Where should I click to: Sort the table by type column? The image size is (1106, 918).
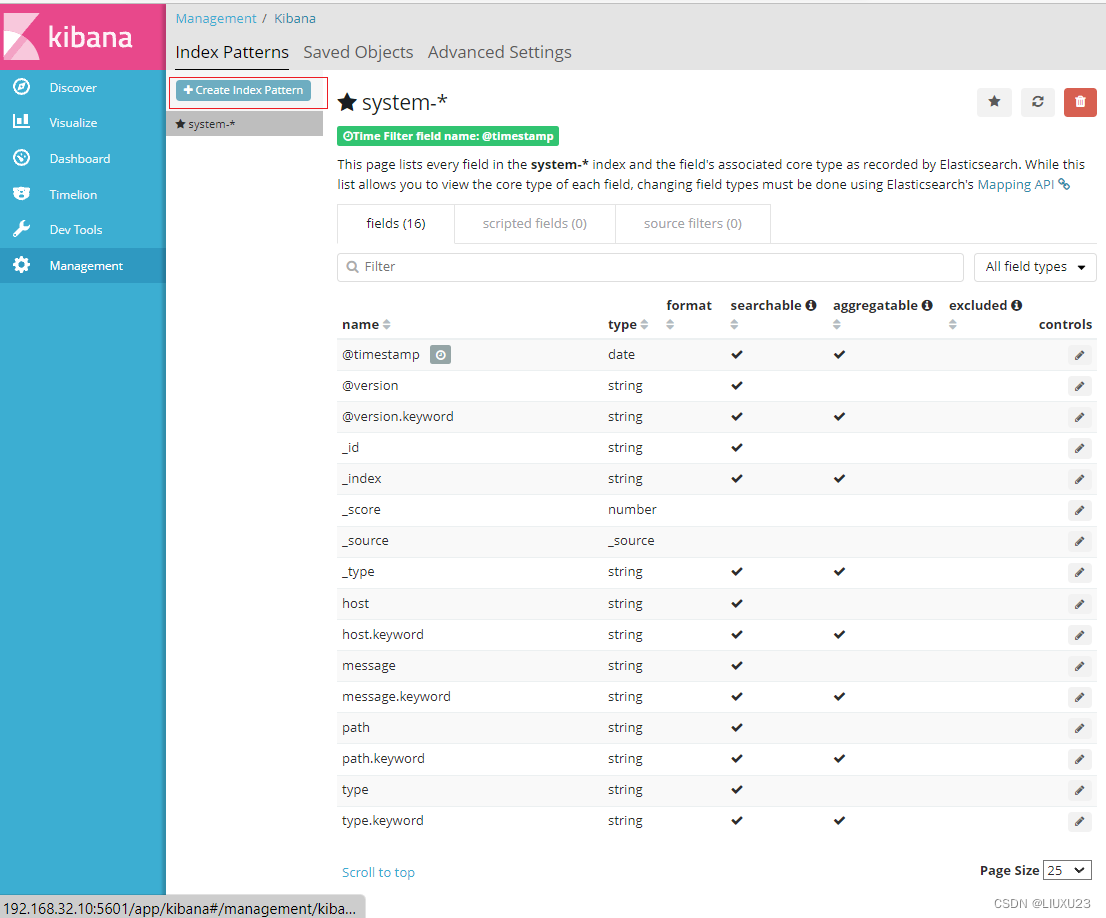628,325
